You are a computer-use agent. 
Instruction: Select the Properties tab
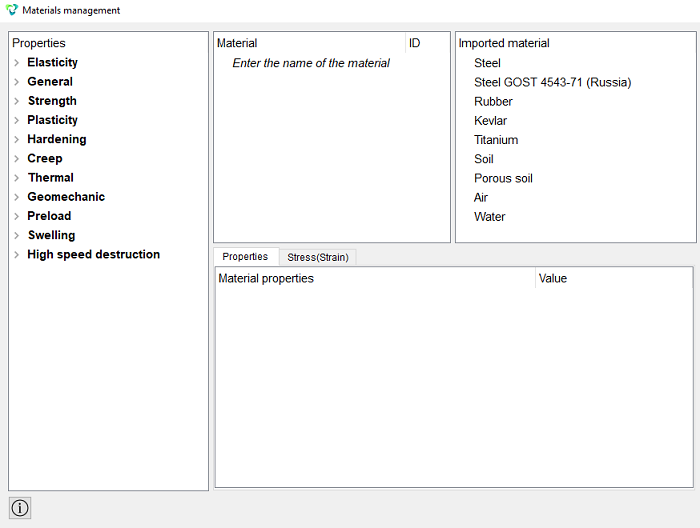click(245, 257)
